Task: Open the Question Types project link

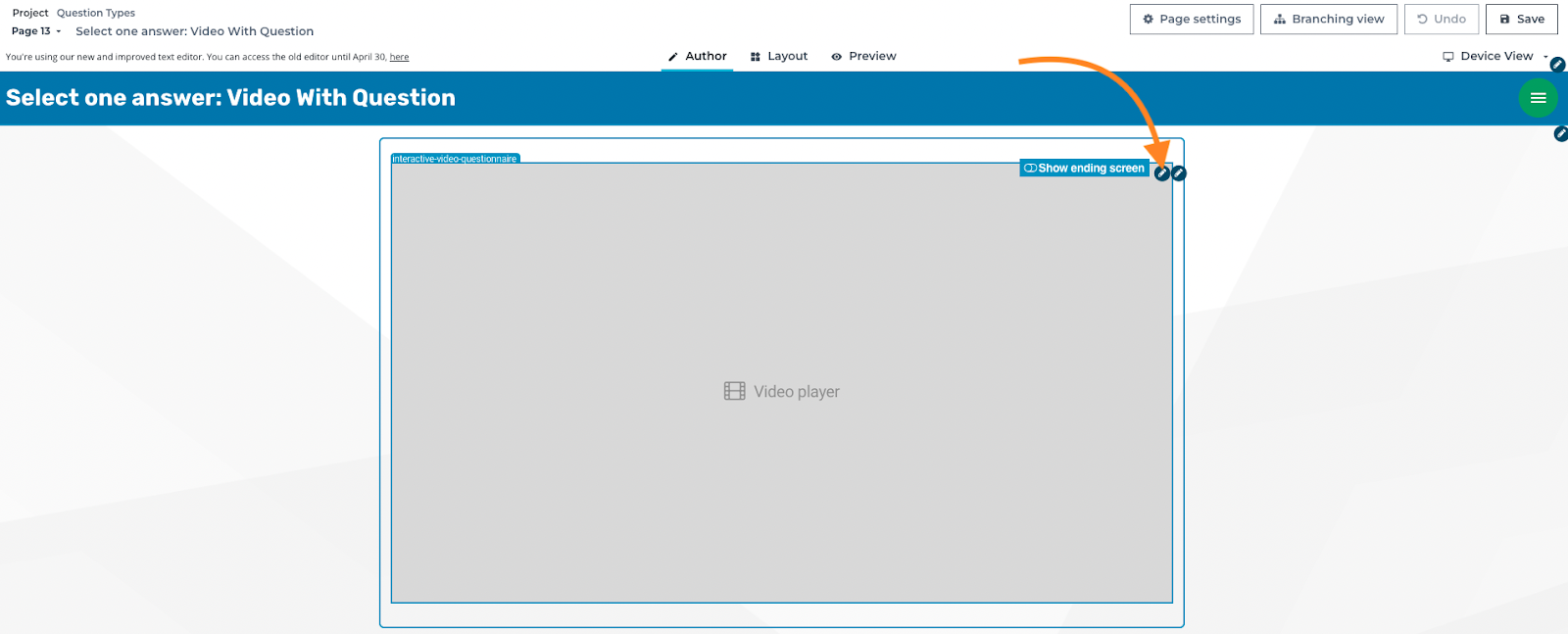Action: [x=96, y=13]
